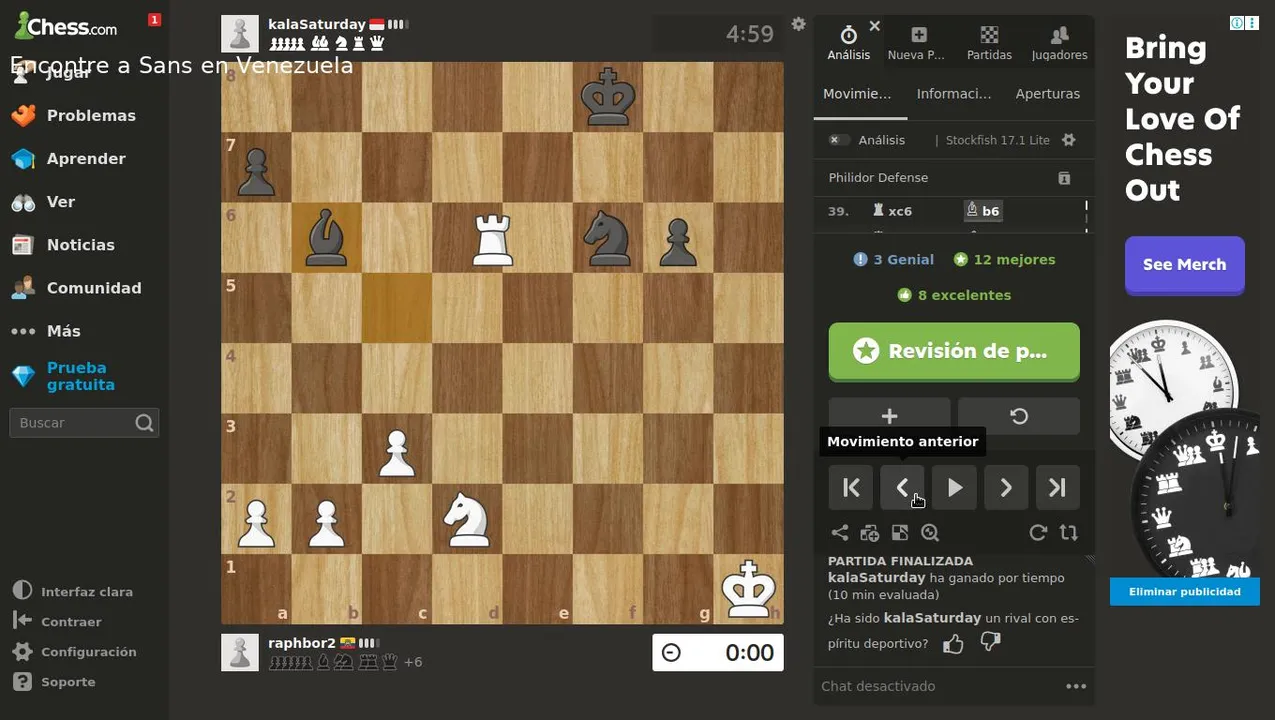The image size is (1275, 720).
Task: Open chat options three dots
Action: point(1076,686)
